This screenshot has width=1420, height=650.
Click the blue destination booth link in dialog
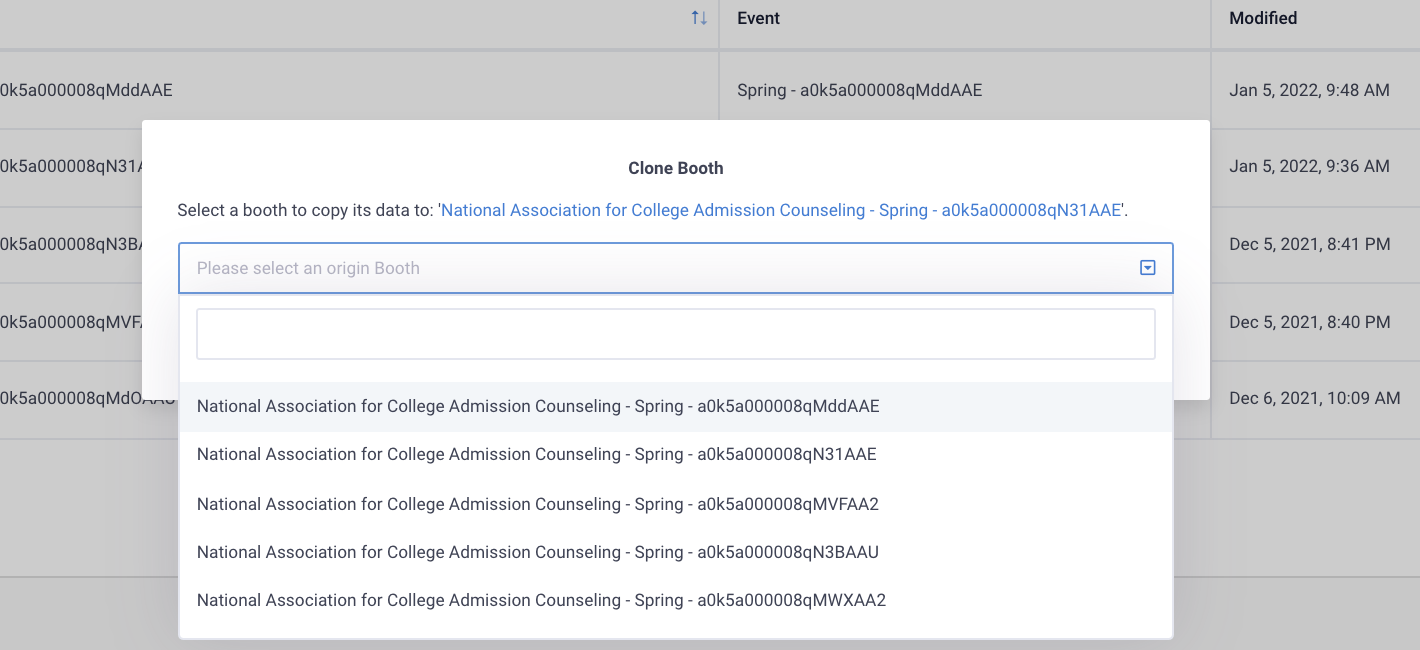coord(783,210)
